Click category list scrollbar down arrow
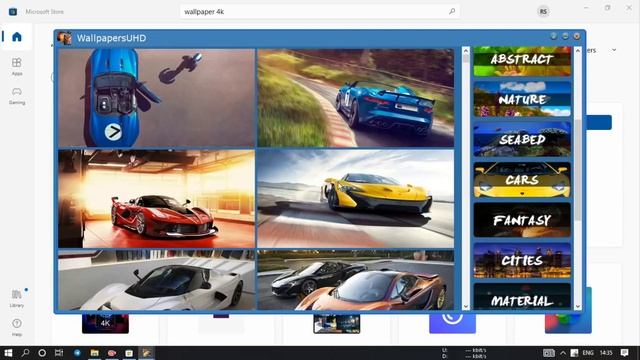640x360 pixels. pos(578,306)
